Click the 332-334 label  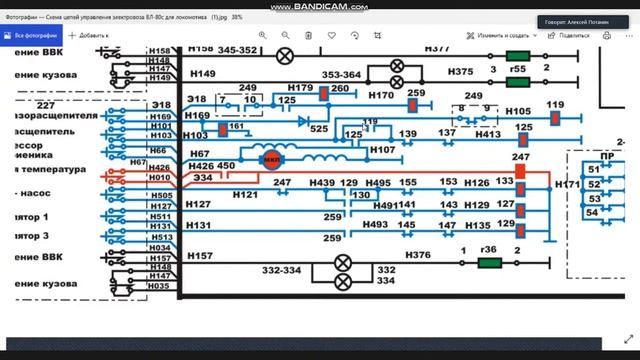pyautogui.click(x=282, y=270)
